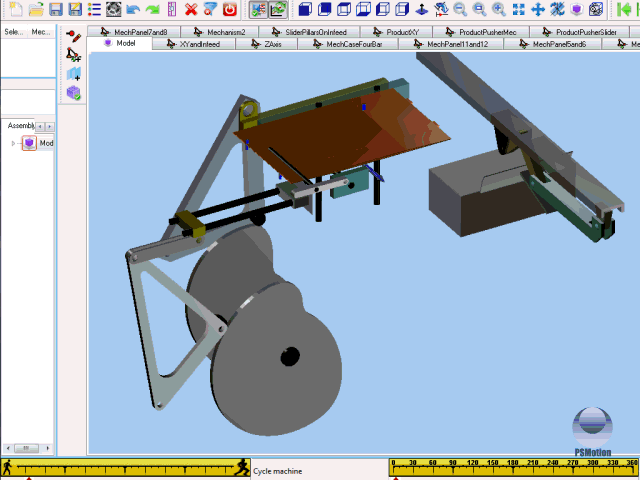Open the Mec... panel tab
Screen dimensions: 640x480
click(41, 32)
